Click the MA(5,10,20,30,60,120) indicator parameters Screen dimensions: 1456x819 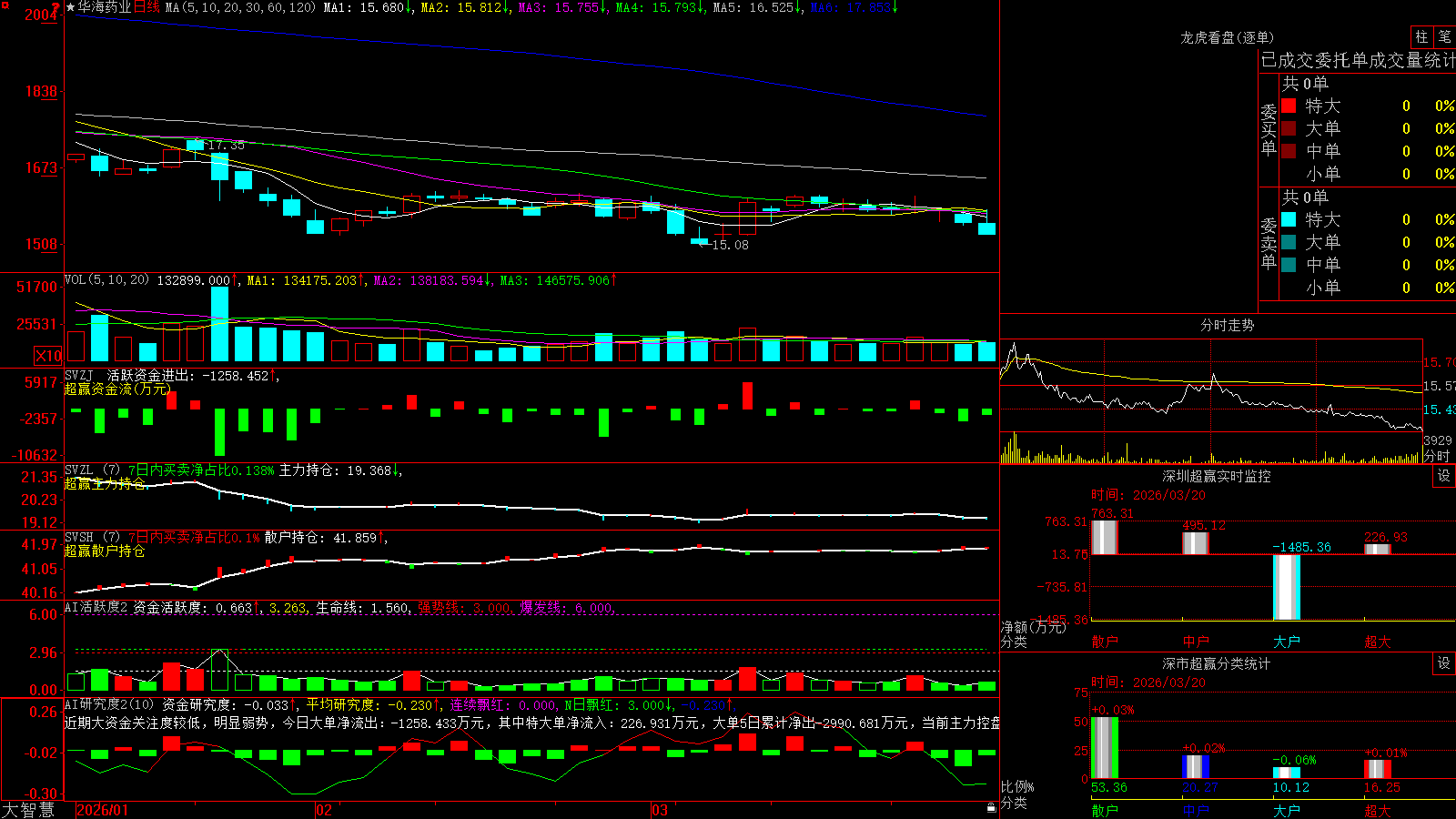coord(241,7)
